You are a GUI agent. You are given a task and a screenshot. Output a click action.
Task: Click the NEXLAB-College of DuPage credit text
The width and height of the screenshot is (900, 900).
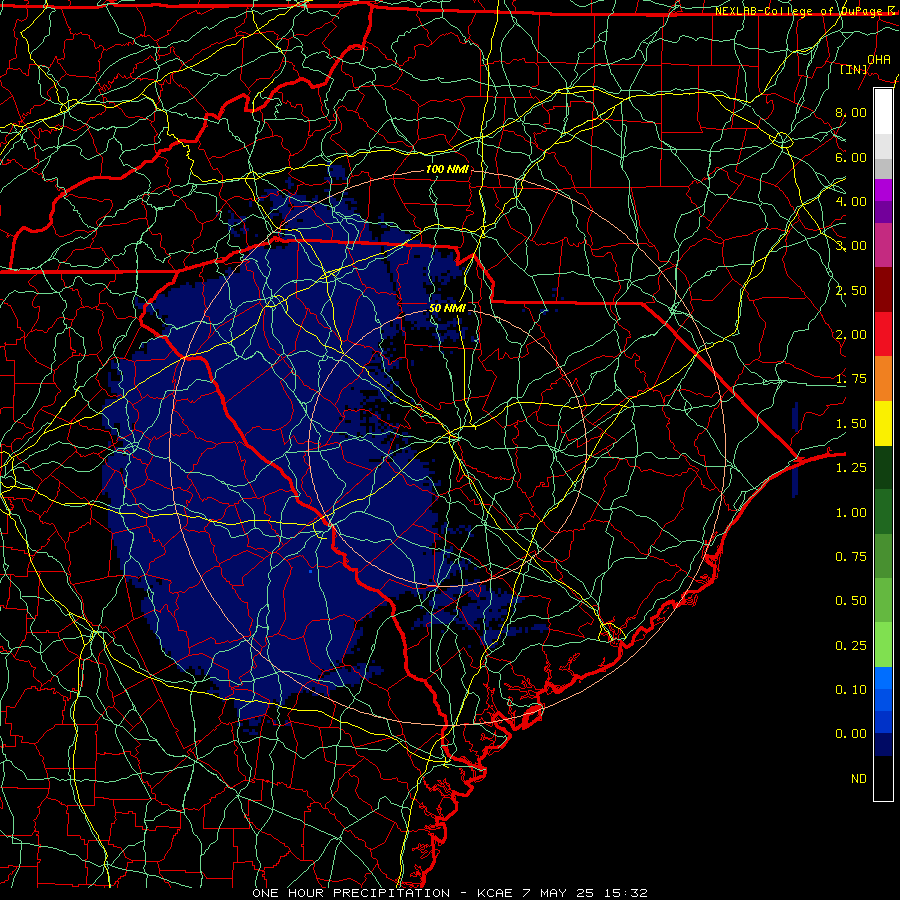804,11
